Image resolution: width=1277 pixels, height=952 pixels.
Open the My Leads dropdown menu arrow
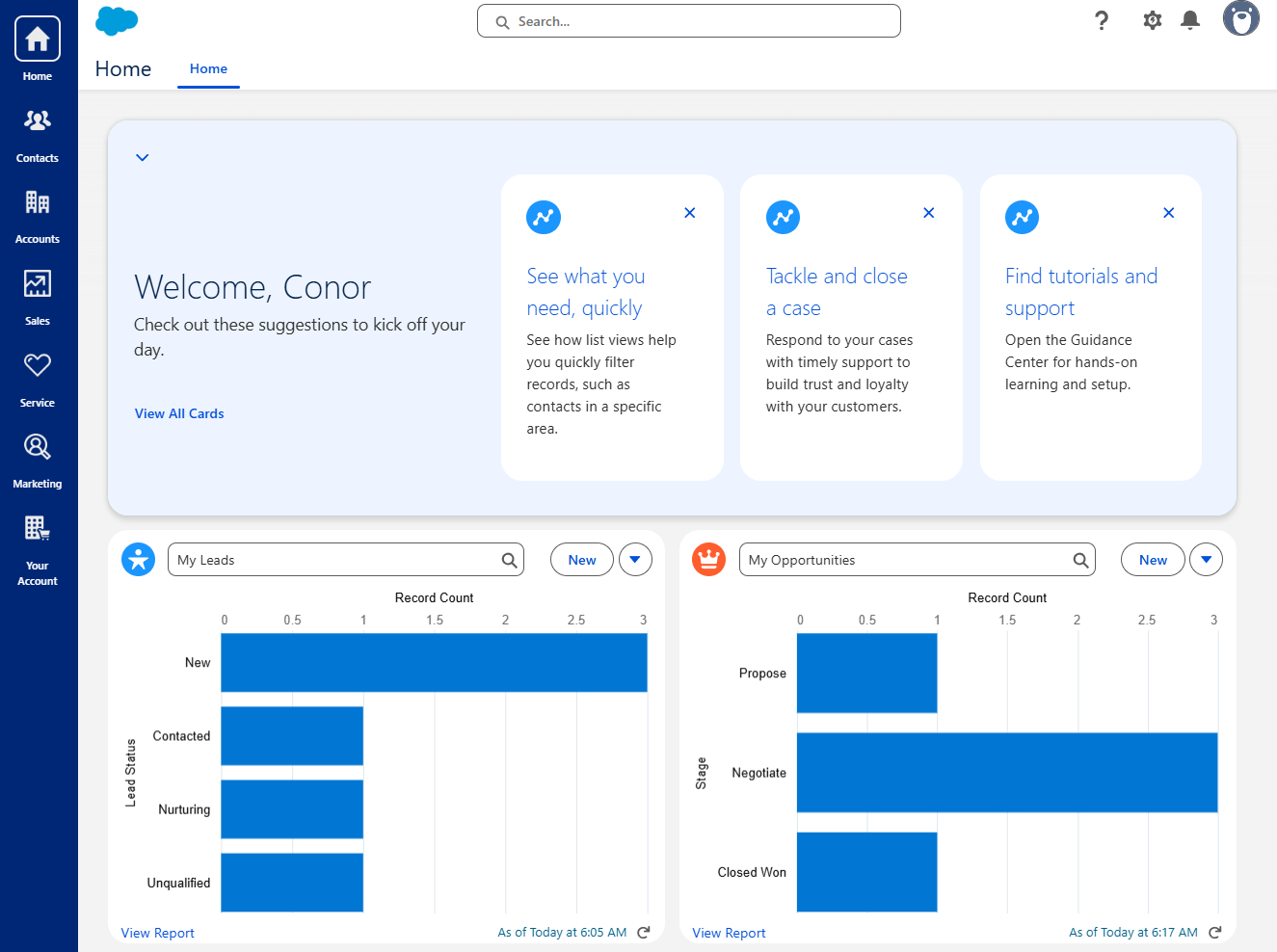tap(635, 559)
